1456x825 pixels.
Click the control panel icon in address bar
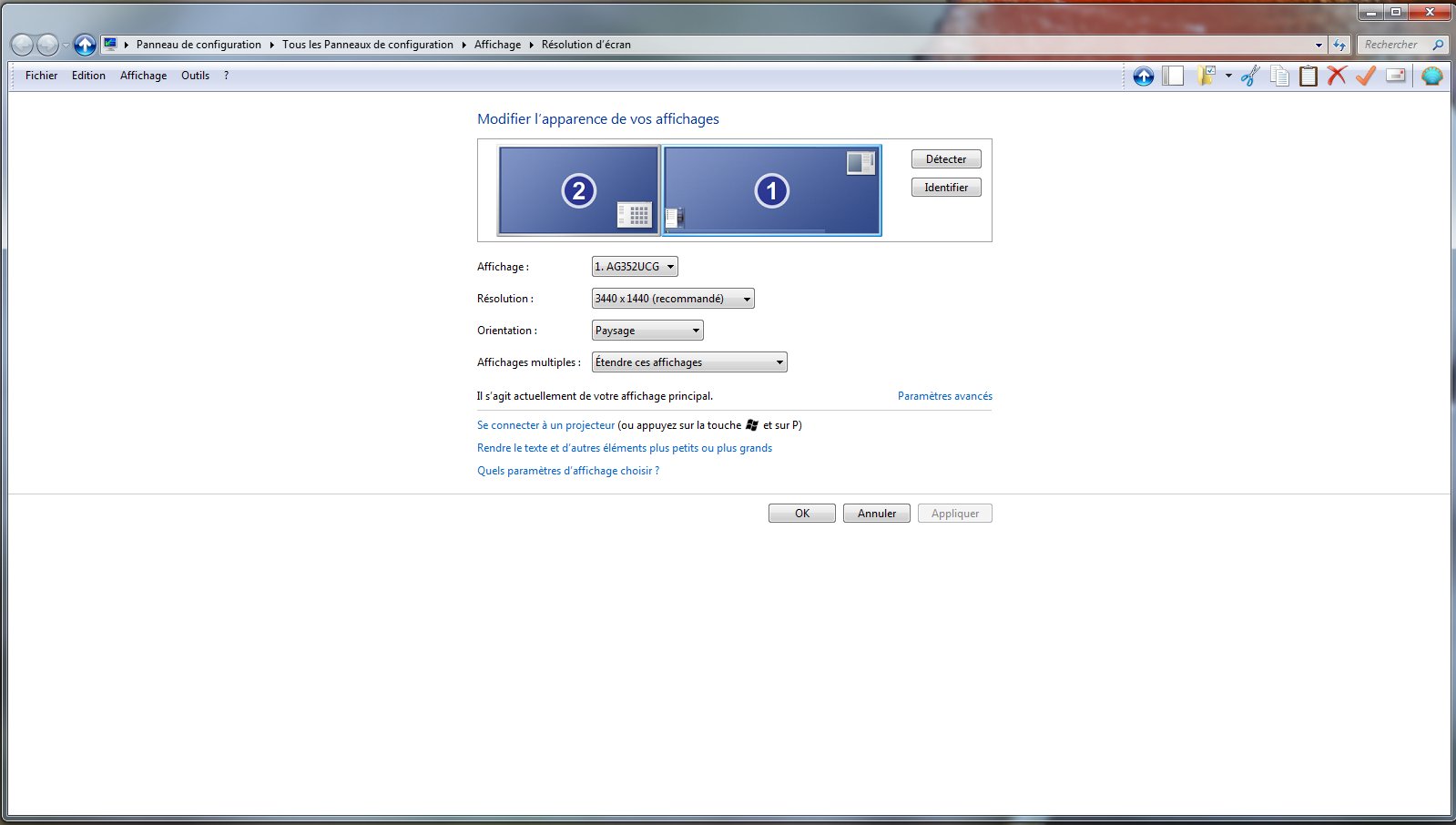110,44
